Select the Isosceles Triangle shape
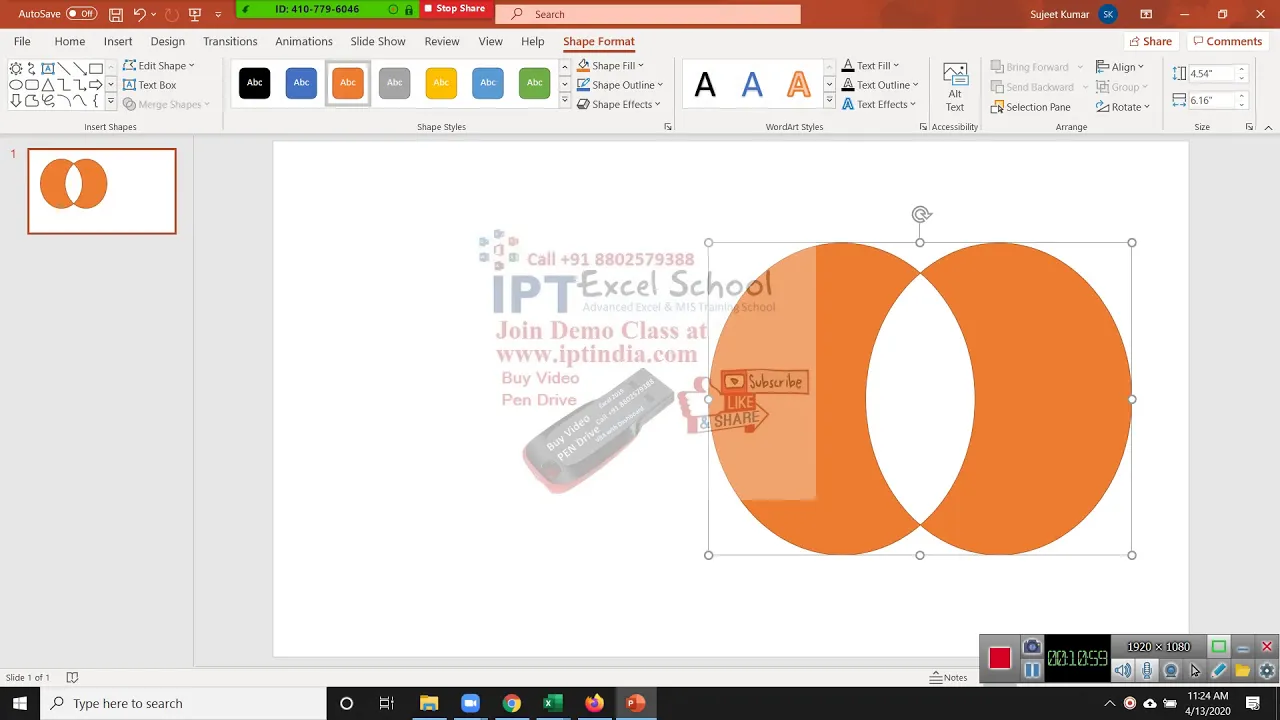This screenshot has width=1280, height=720. [x=48, y=85]
